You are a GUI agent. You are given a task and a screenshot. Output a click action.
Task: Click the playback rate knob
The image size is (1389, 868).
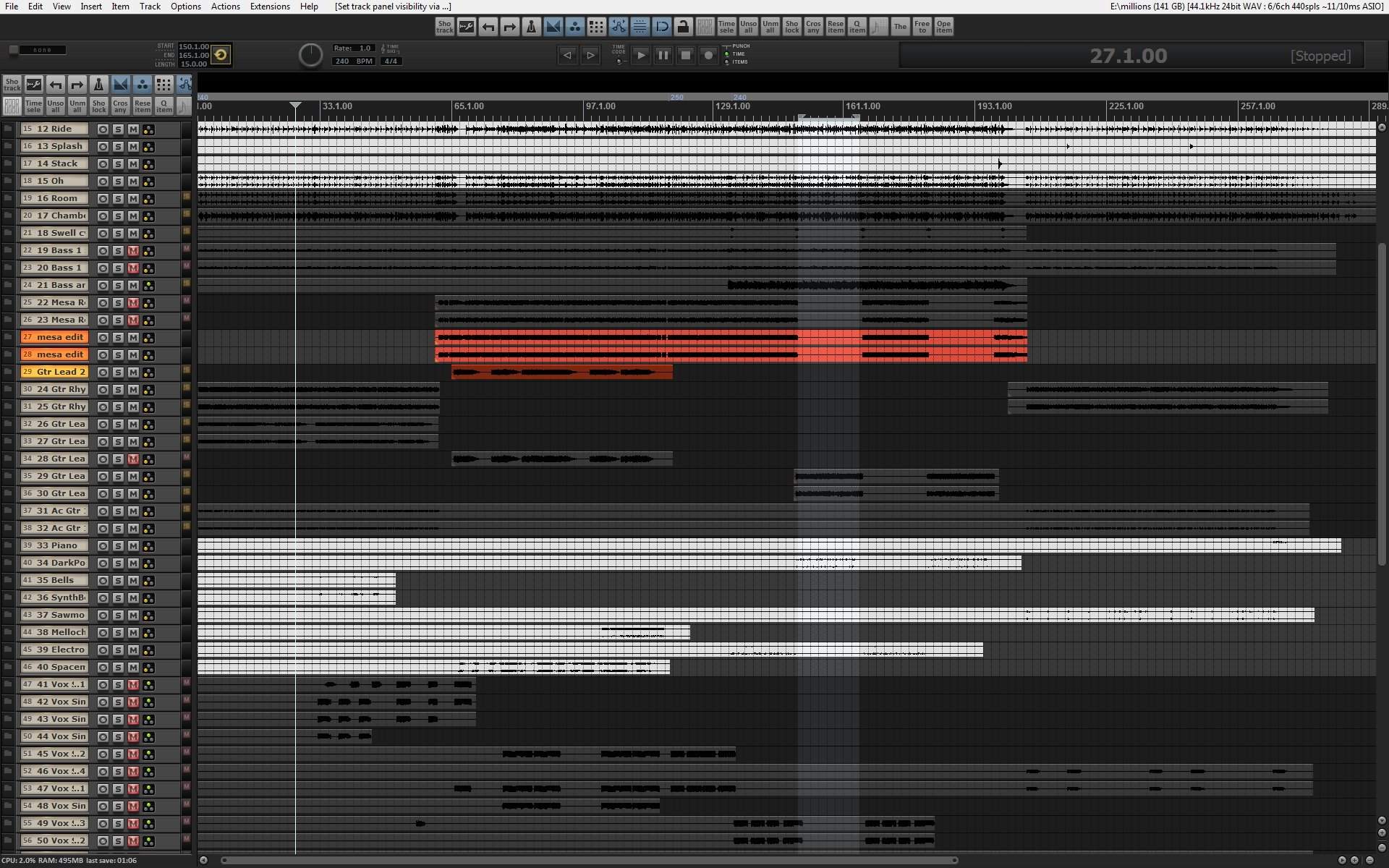310,55
